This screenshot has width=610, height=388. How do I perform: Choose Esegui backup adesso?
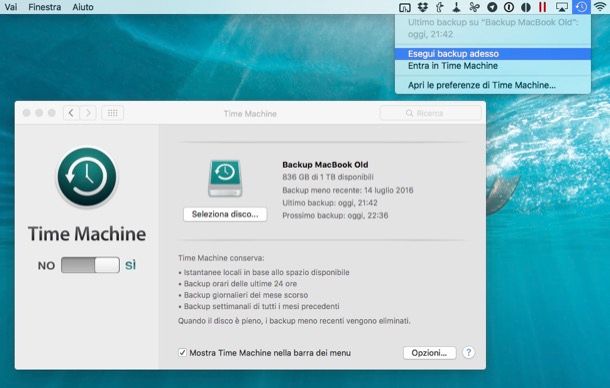pos(493,54)
